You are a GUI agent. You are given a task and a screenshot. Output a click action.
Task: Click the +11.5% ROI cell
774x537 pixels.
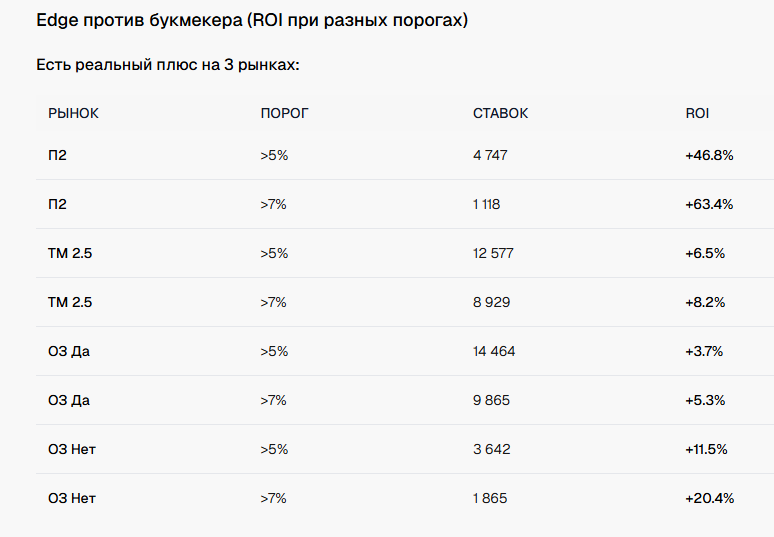tap(706, 449)
